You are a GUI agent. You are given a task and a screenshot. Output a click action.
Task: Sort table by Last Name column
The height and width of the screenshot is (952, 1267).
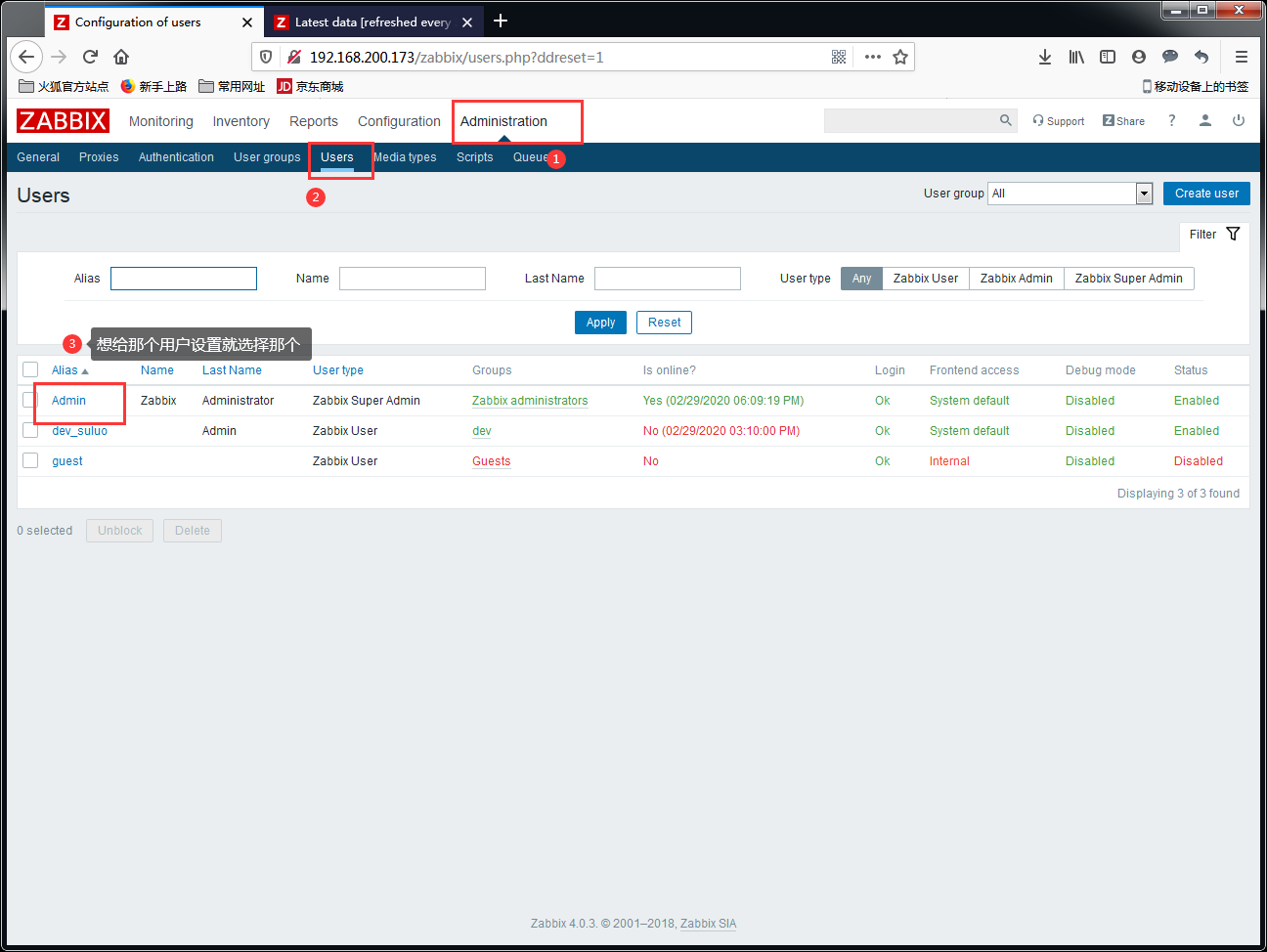232,370
